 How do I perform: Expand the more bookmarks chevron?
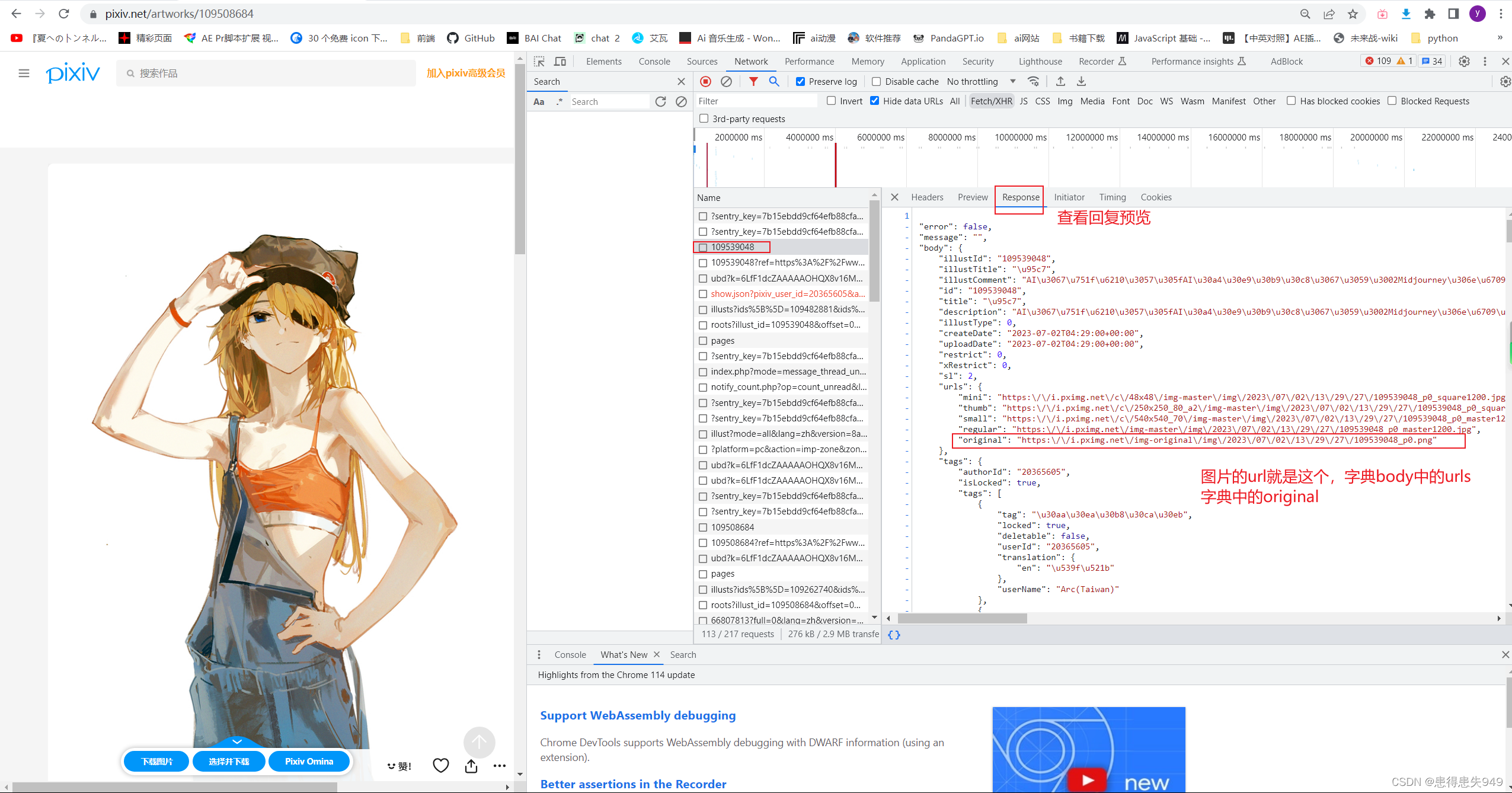pos(1500,38)
